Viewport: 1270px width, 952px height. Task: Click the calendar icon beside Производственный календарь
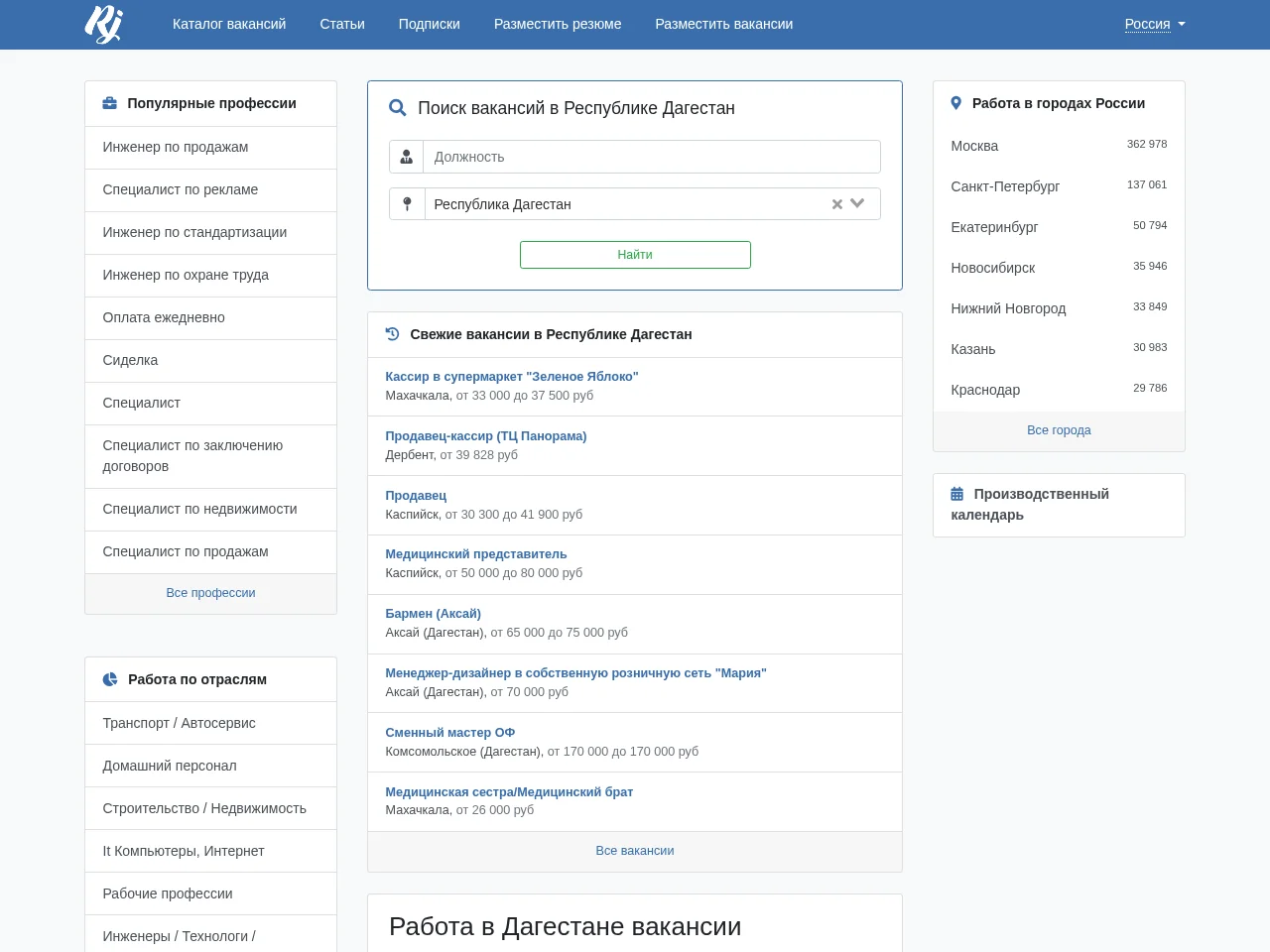click(x=957, y=494)
